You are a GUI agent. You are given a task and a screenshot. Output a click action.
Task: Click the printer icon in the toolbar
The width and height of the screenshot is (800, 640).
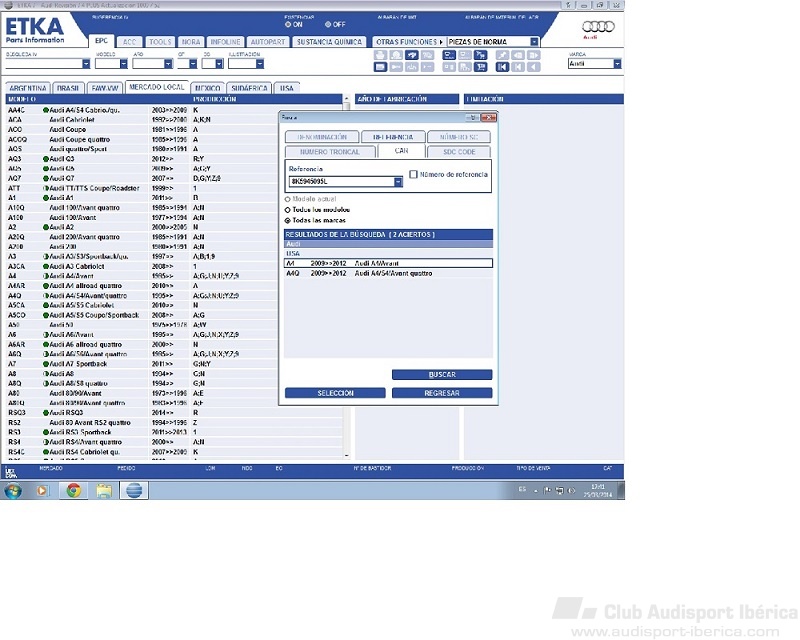[380, 55]
